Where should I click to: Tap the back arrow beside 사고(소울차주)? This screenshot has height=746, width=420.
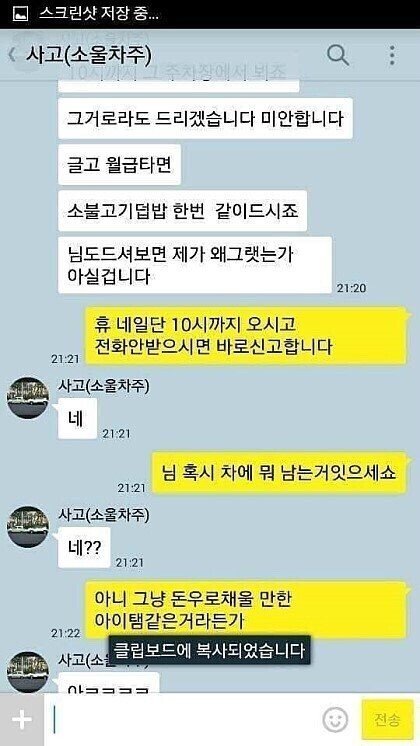pos(12,56)
